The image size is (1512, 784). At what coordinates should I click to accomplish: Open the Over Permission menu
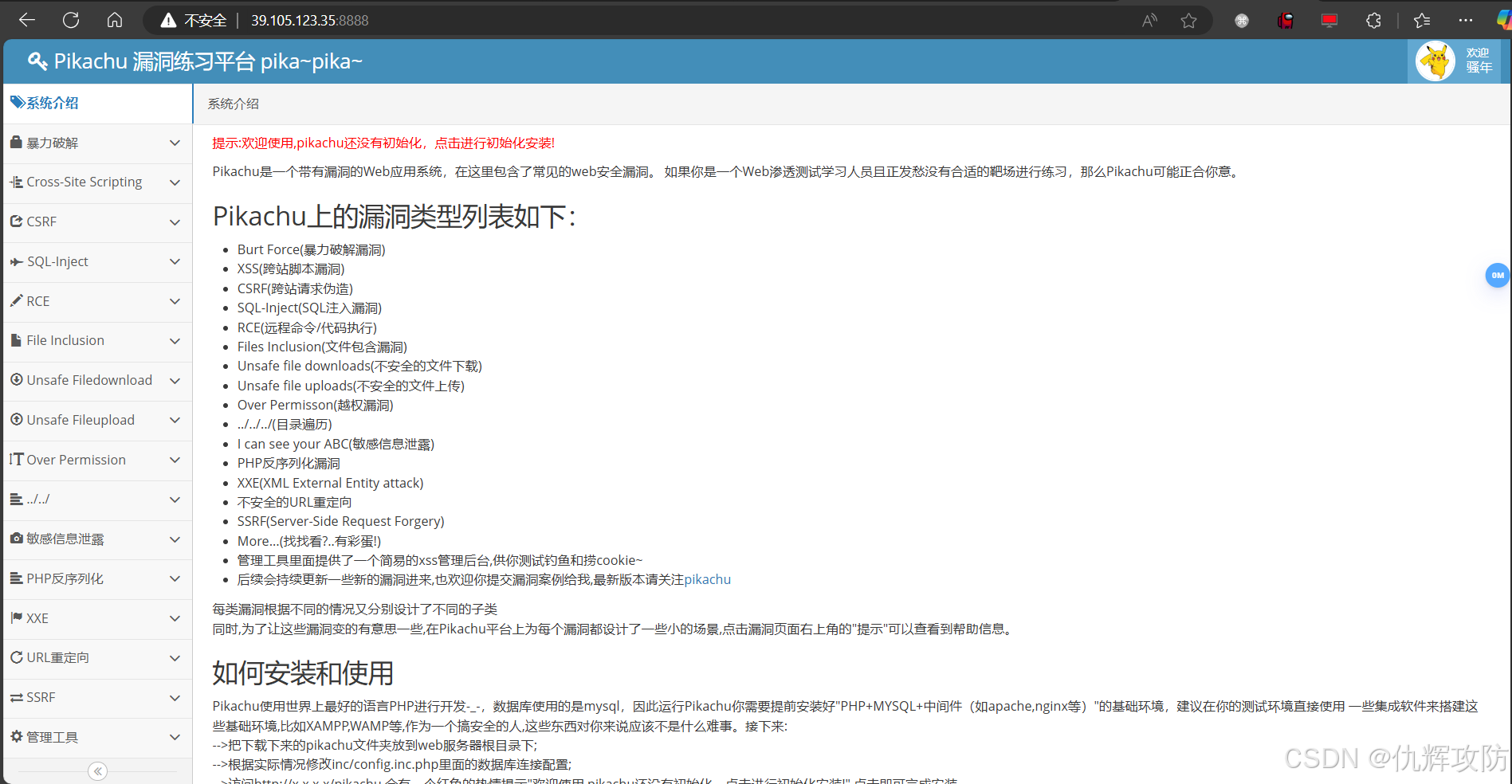point(97,460)
